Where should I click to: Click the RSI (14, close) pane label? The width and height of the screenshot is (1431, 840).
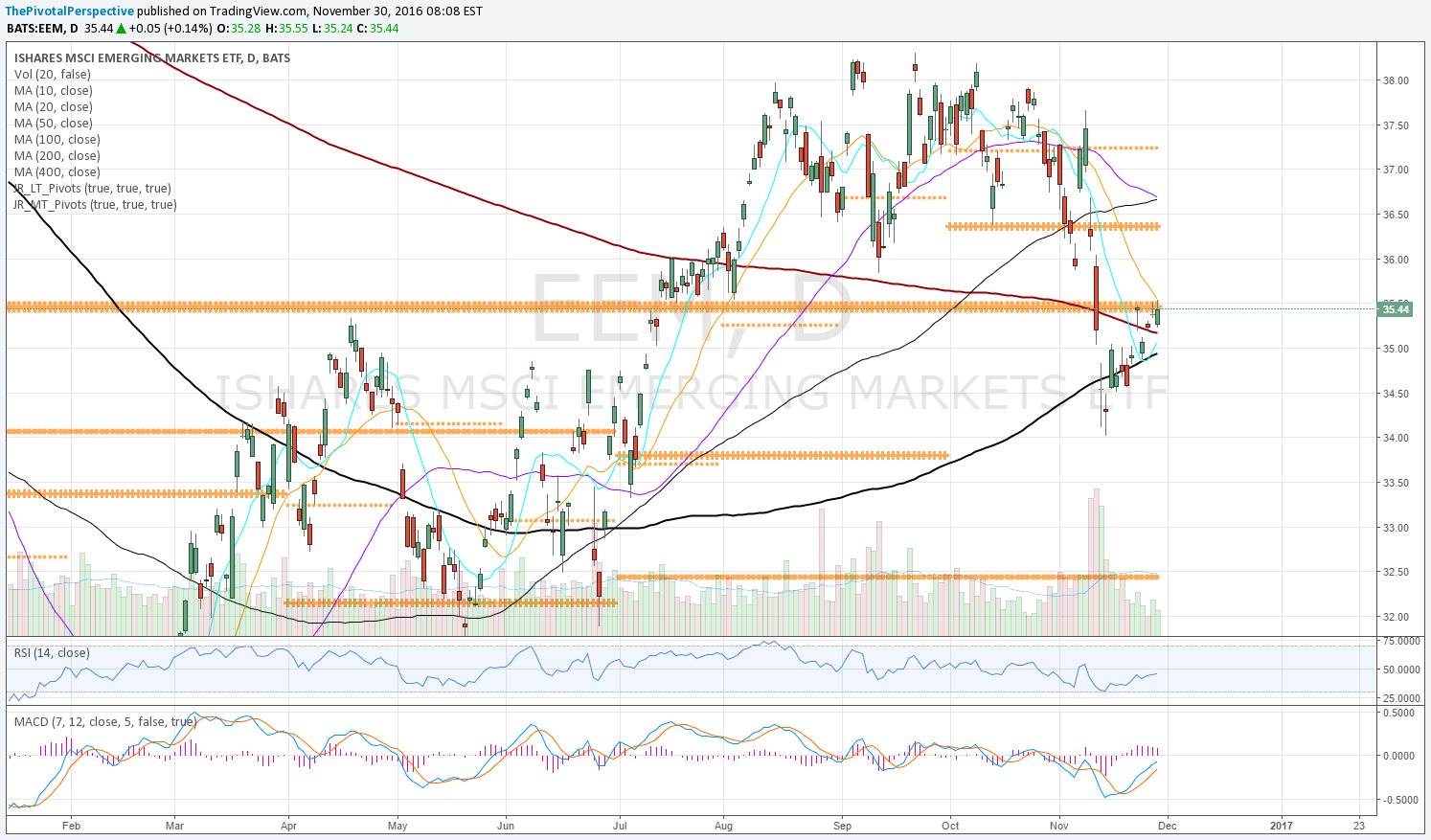tap(52, 653)
